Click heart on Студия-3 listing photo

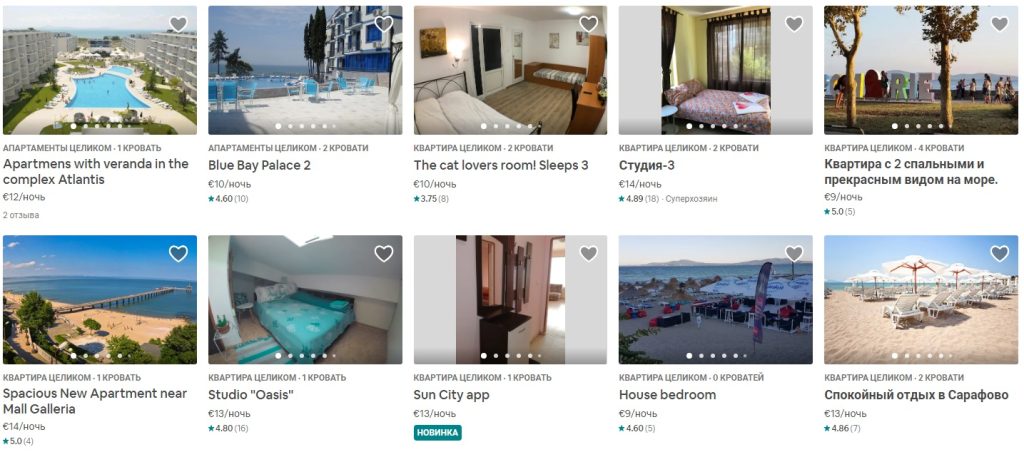[794, 24]
